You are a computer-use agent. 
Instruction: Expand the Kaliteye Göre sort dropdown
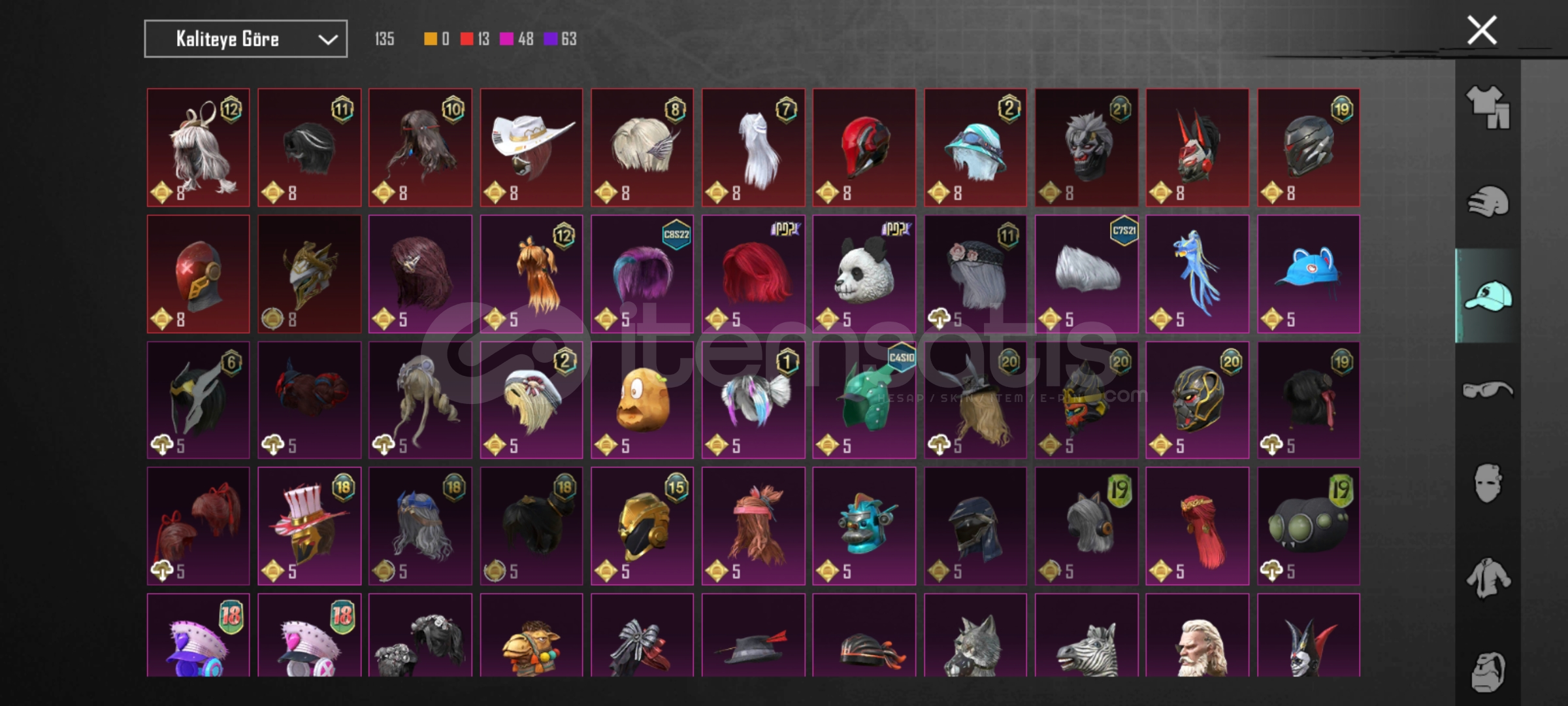point(246,39)
